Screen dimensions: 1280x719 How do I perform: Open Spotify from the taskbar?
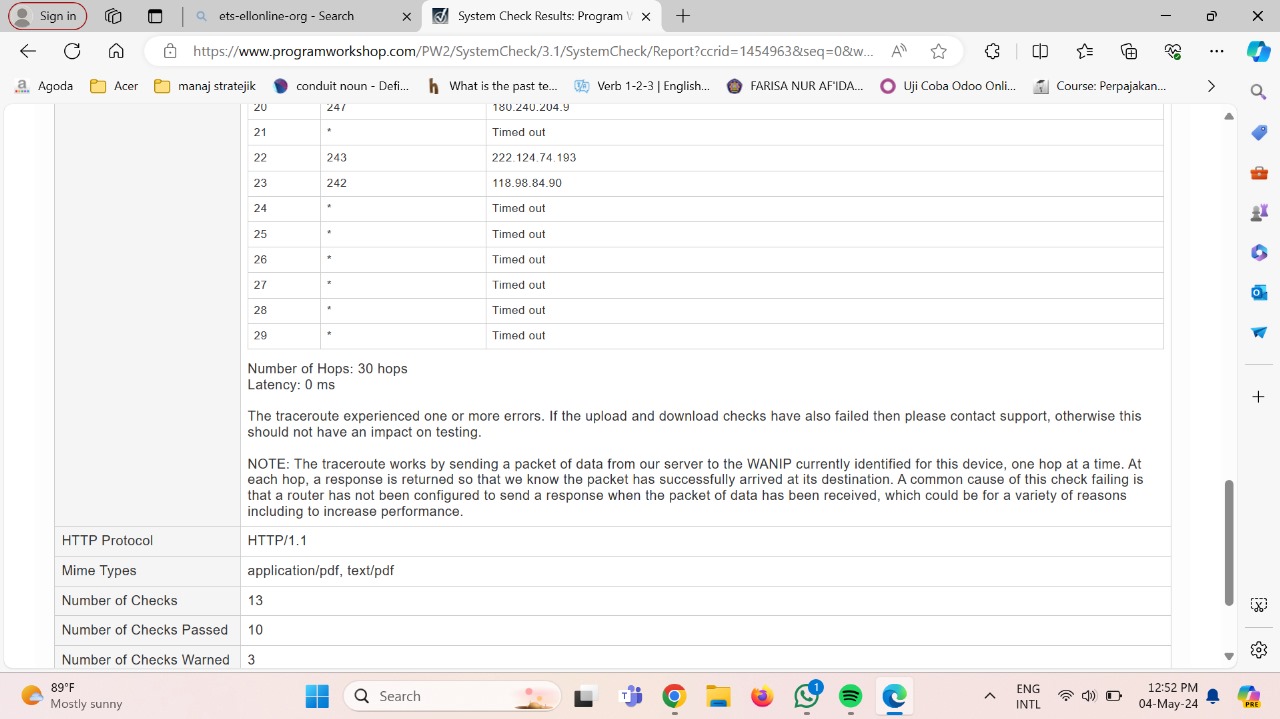[x=850, y=696]
